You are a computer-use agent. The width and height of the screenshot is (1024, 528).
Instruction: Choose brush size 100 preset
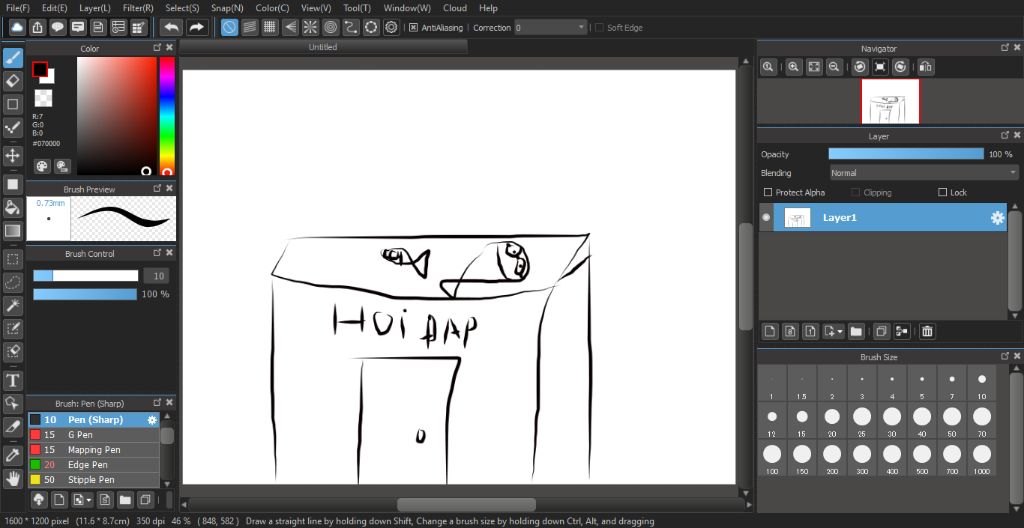pos(772,457)
